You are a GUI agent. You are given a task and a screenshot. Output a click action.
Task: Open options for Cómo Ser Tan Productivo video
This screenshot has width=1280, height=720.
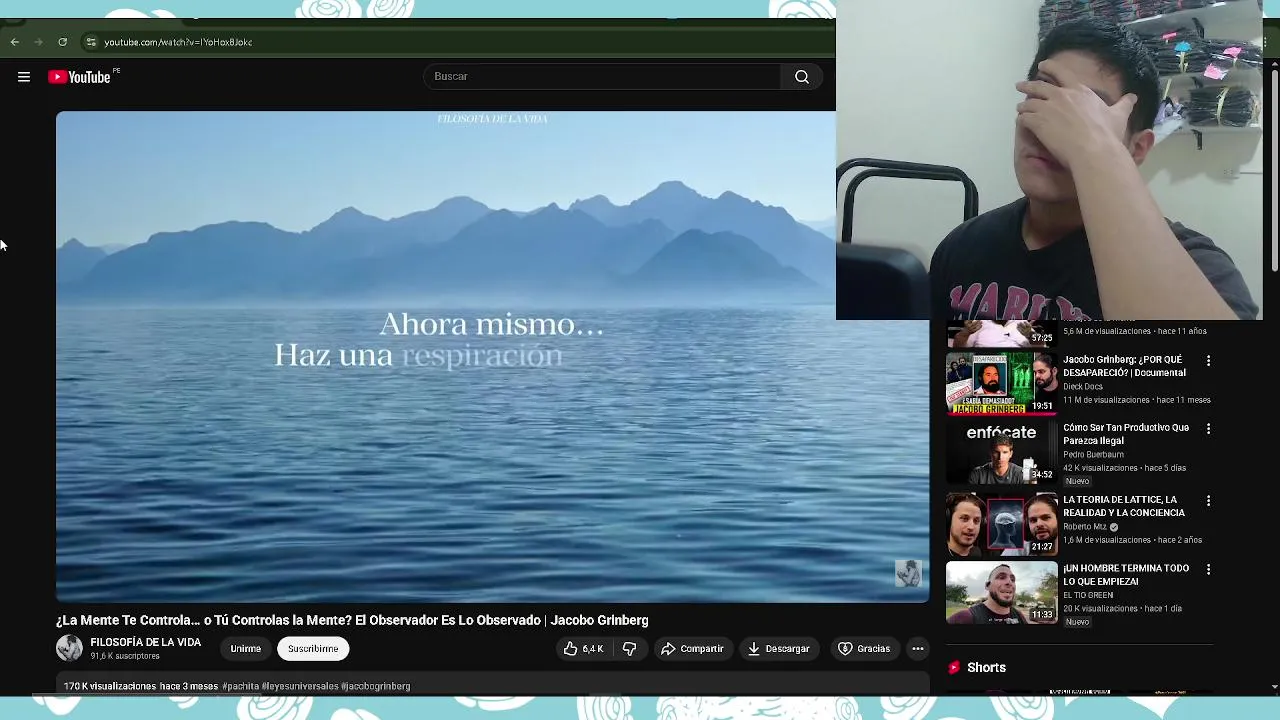pos(1208,429)
